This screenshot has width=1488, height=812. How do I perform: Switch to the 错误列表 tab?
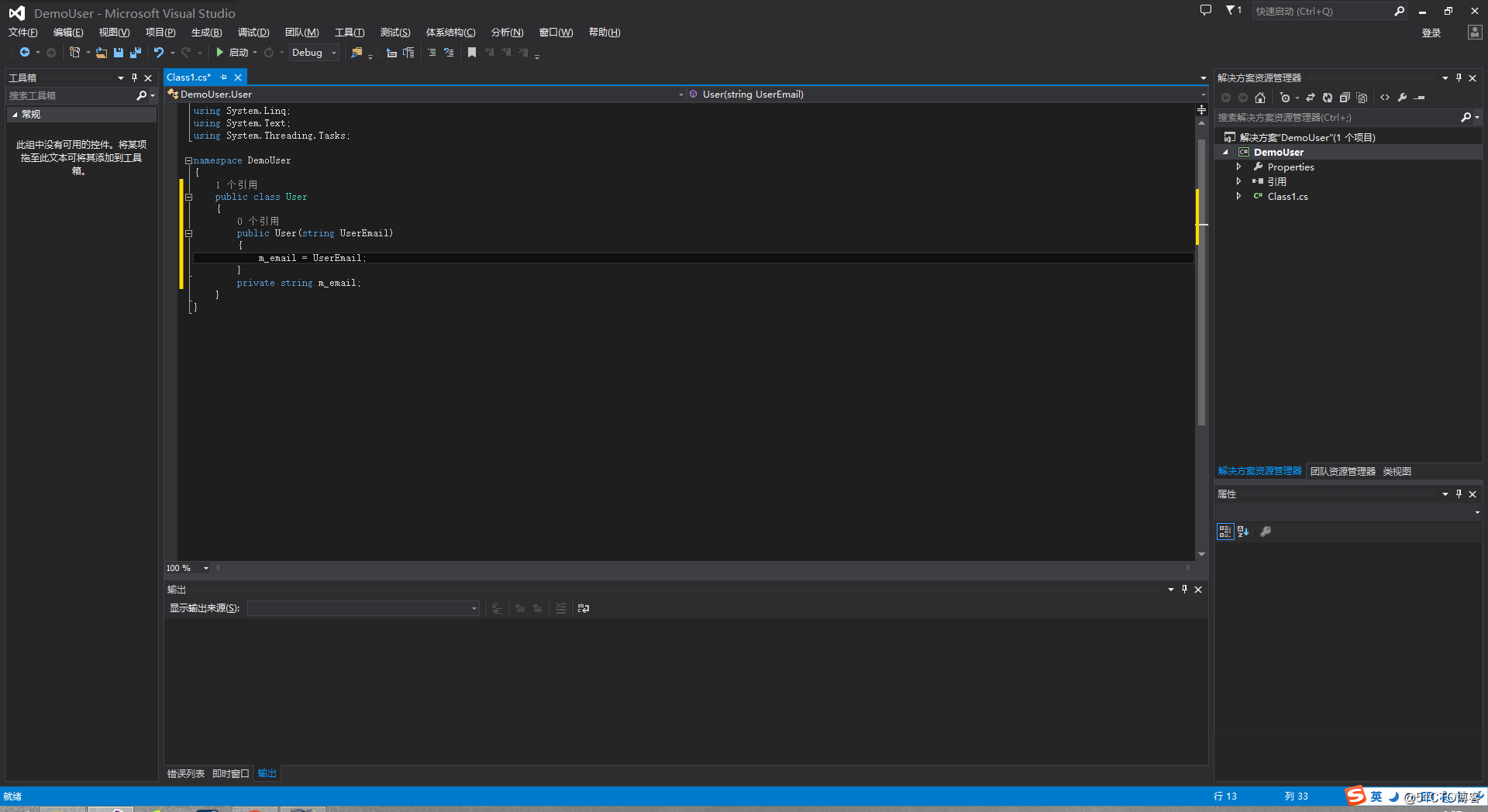pyautogui.click(x=186, y=774)
